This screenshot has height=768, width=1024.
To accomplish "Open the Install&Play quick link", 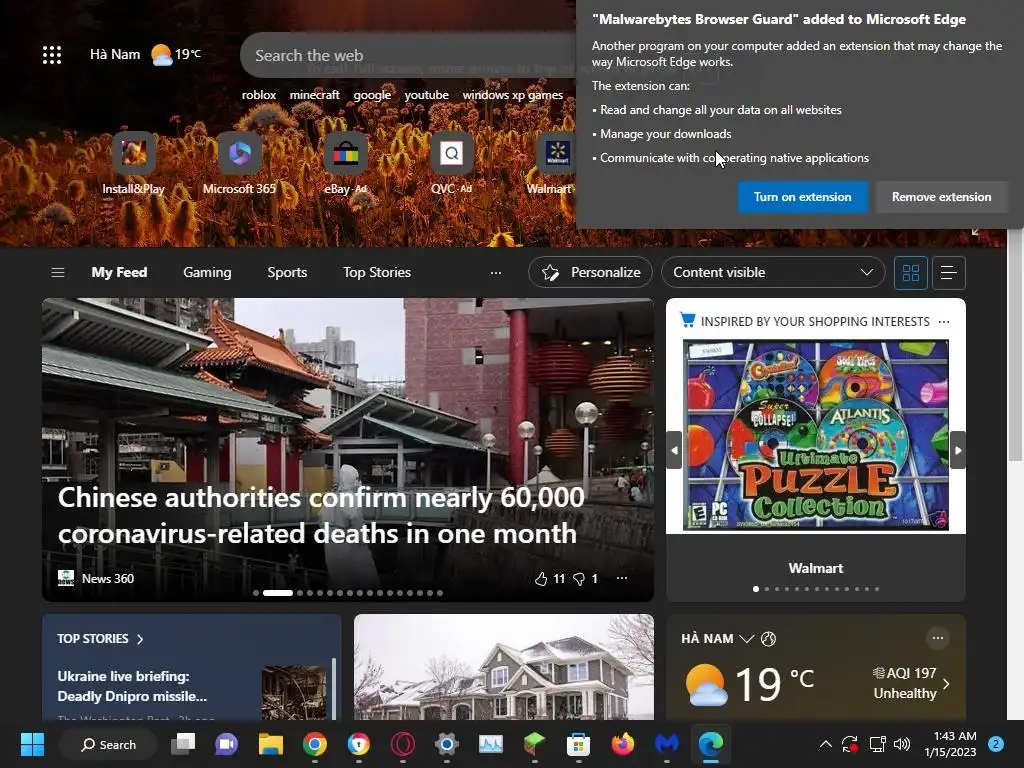I will point(133,164).
